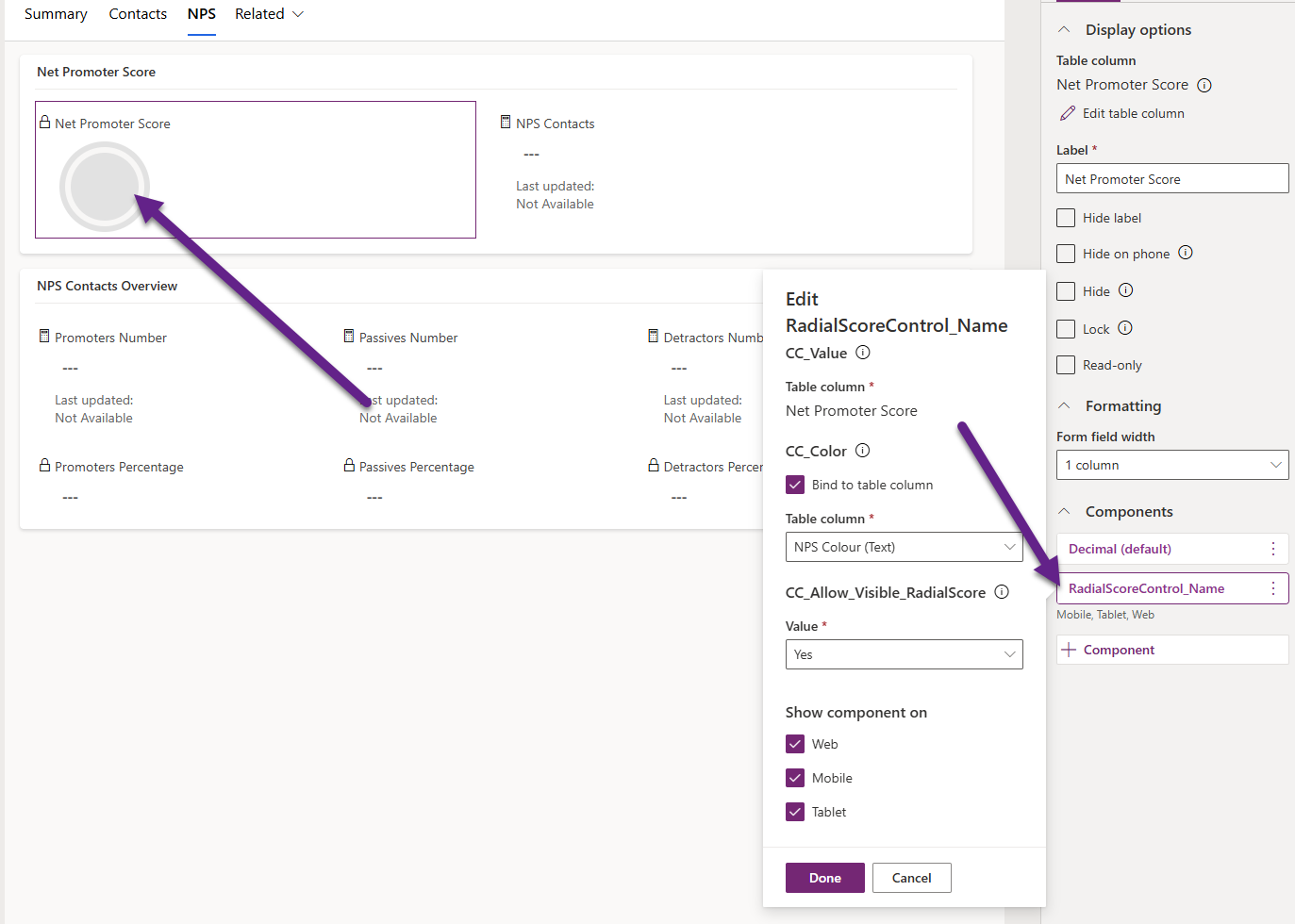The image size is (1295, 924).
Task: Click info icon next to Lock checkbox
Action: (1125, 328)
